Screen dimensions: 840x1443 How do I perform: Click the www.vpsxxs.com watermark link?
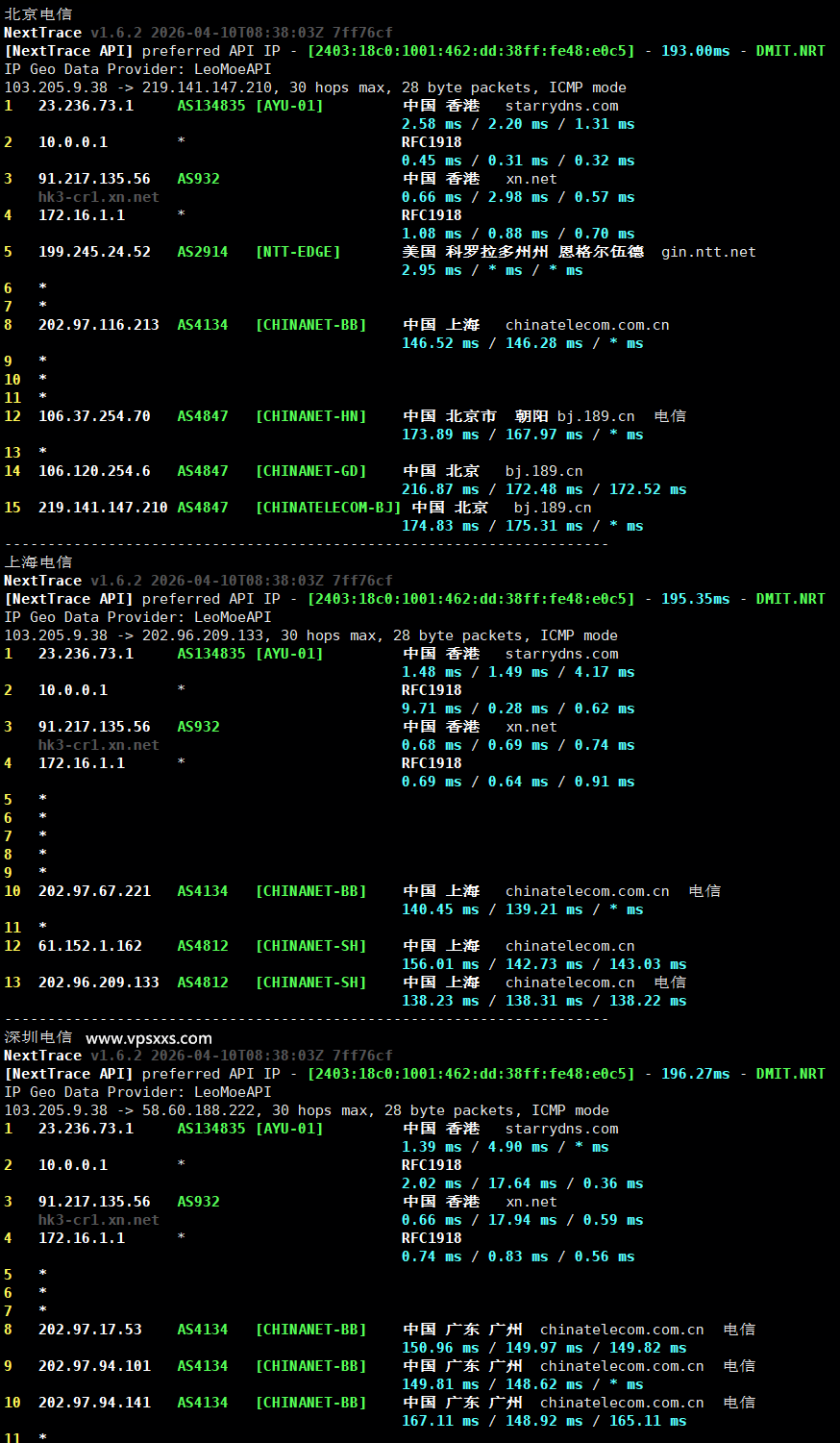coord(149,1038)
